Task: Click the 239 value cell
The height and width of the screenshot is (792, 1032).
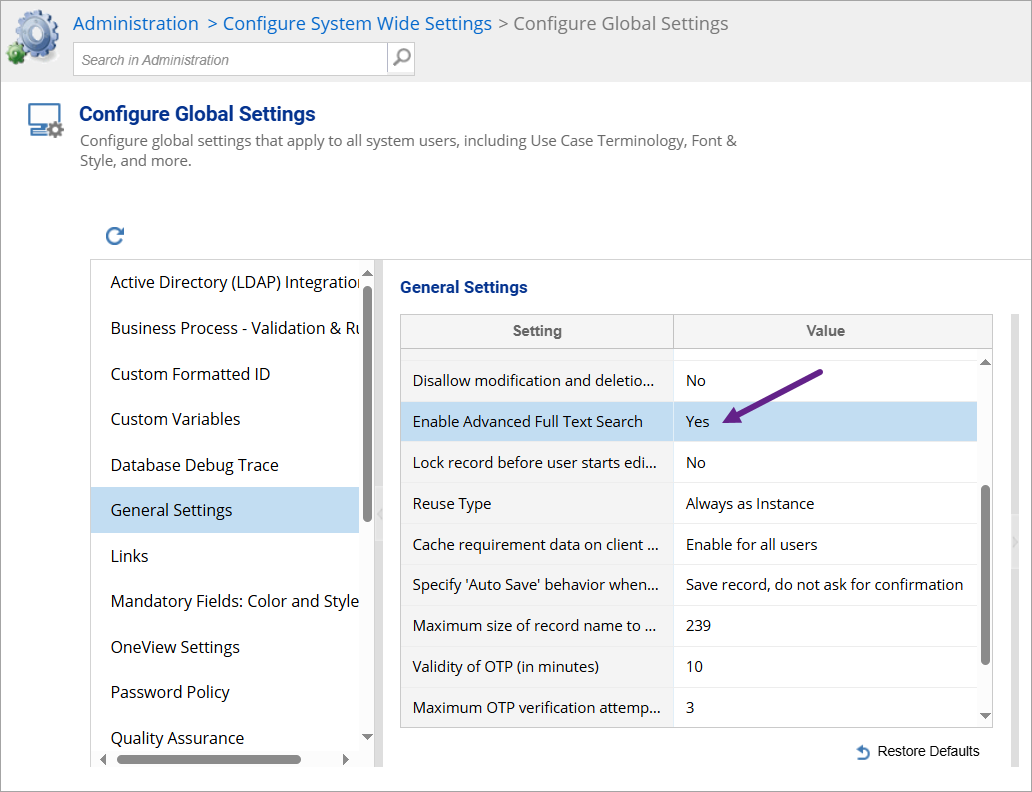Action: pyautogui.click(x=825, y=625)
